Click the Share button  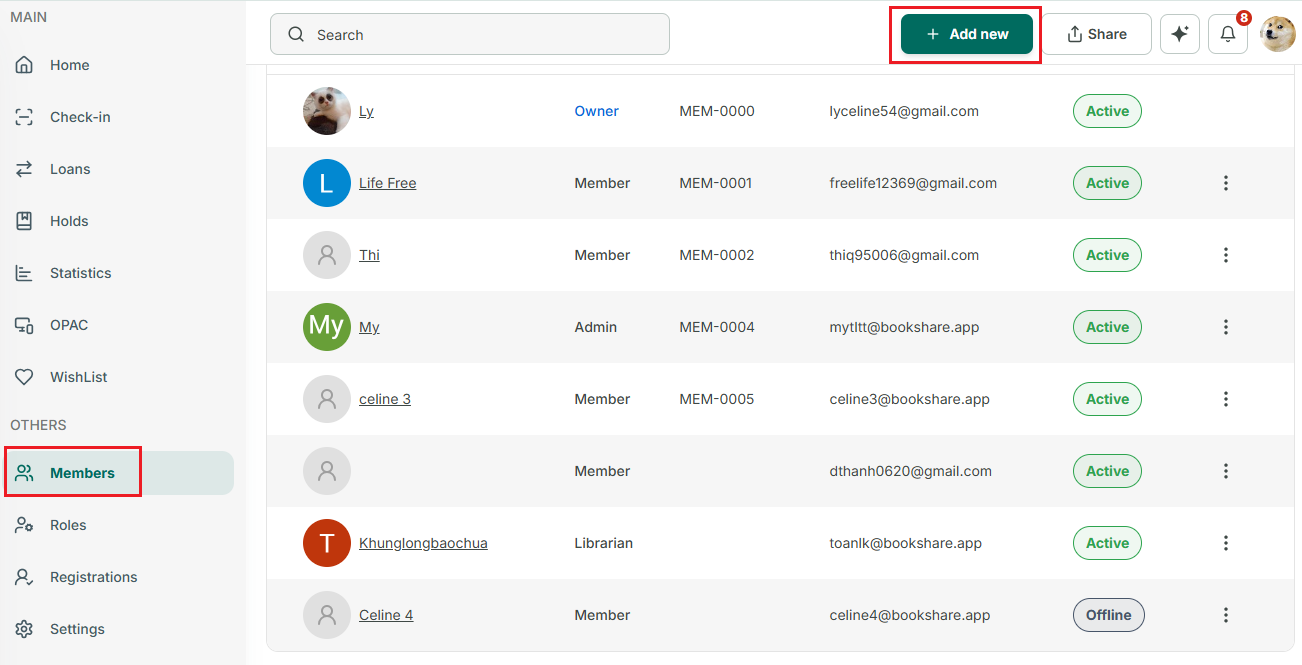point(1097,34)
